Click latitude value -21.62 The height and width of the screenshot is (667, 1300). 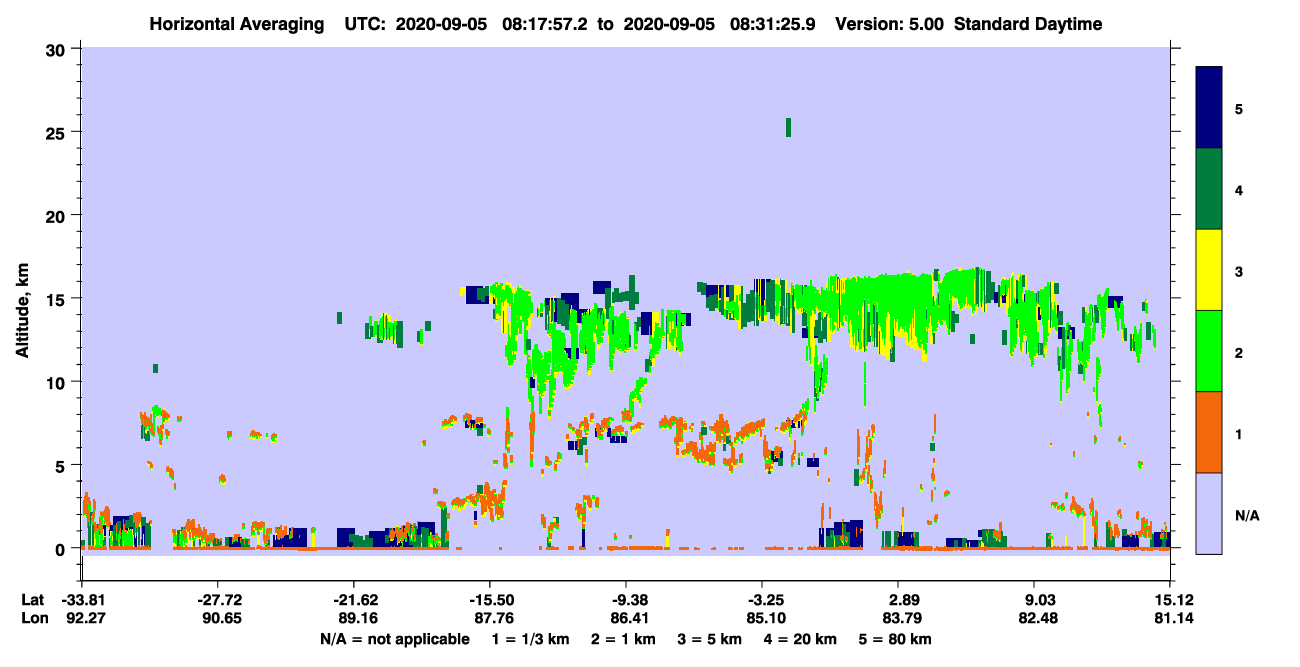[353, 600]
